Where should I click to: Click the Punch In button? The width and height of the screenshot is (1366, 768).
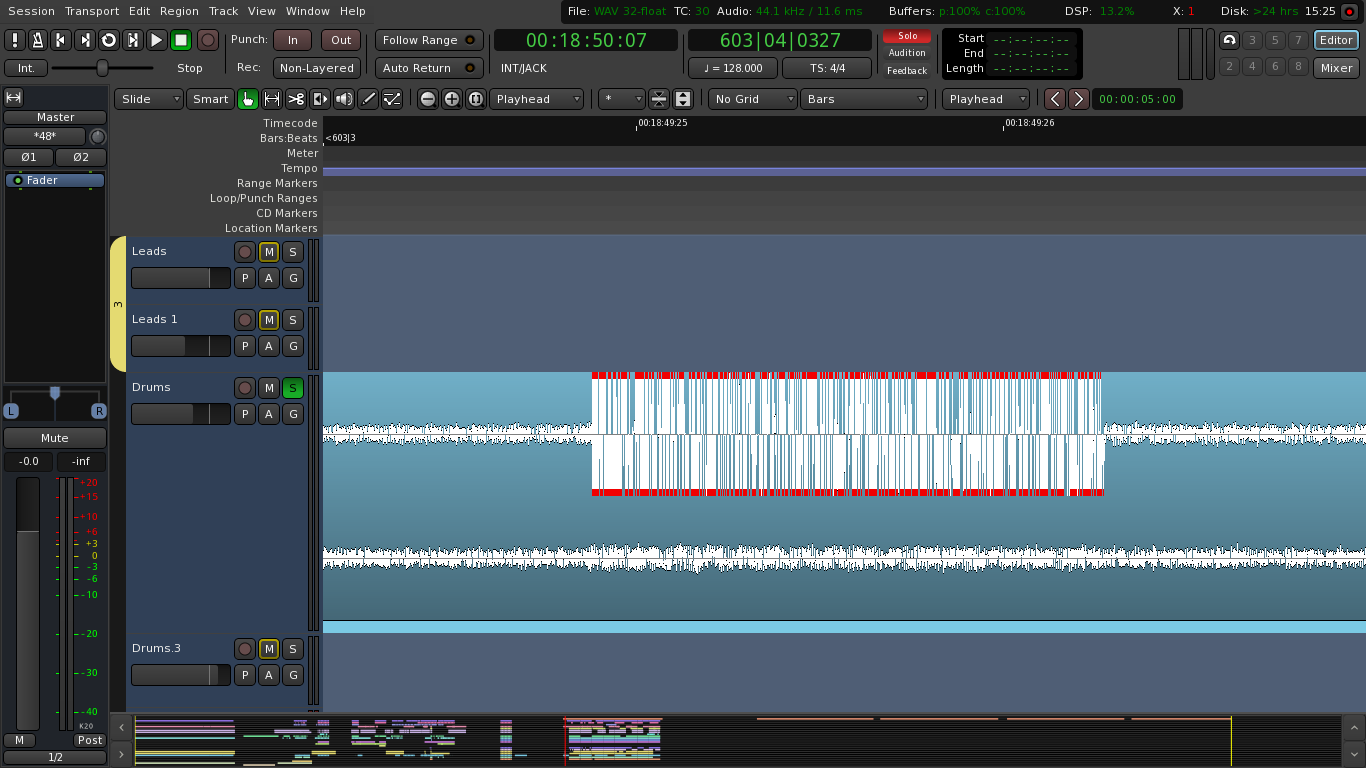pos(292,40)
